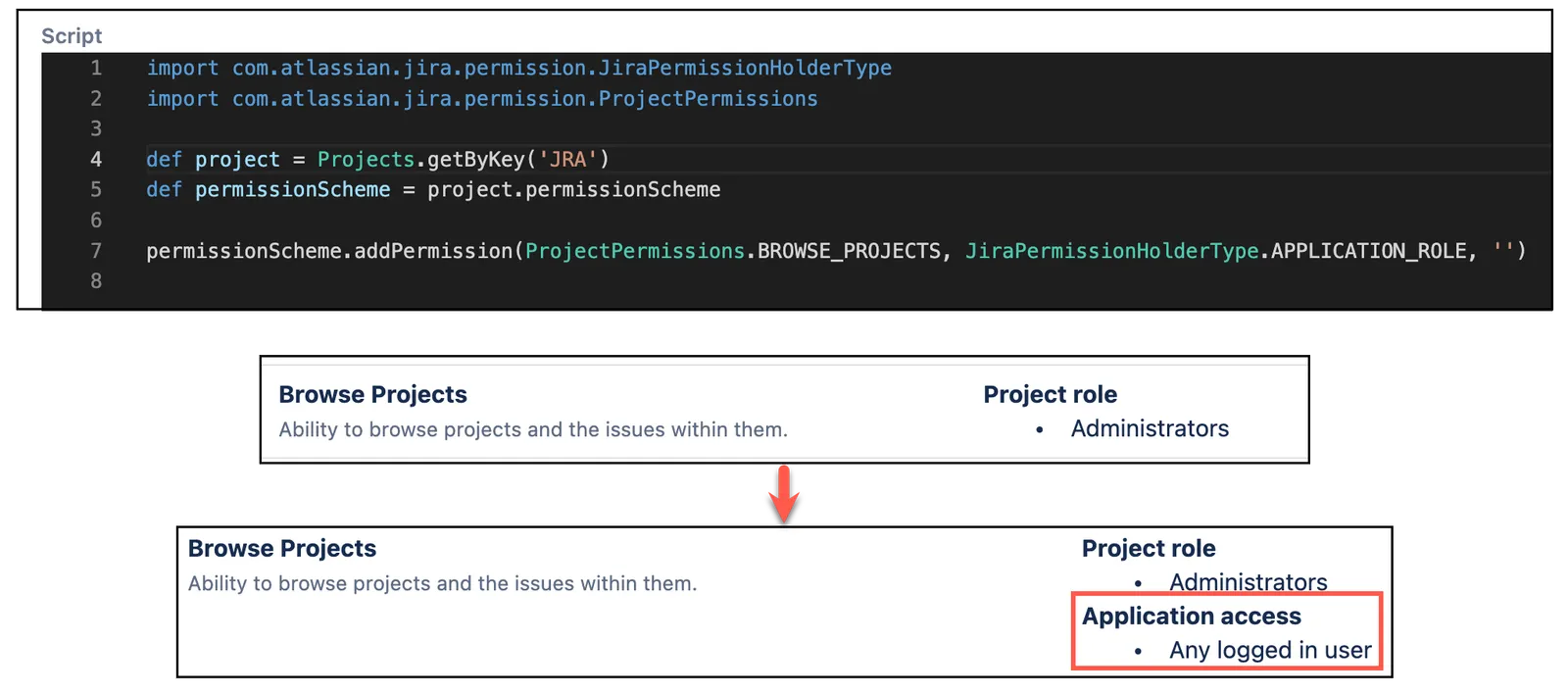Click line number 4 in the script gutter
The width and height of the screenshot is (1568, 693).
pyautogui.click(x=96, y=160)
